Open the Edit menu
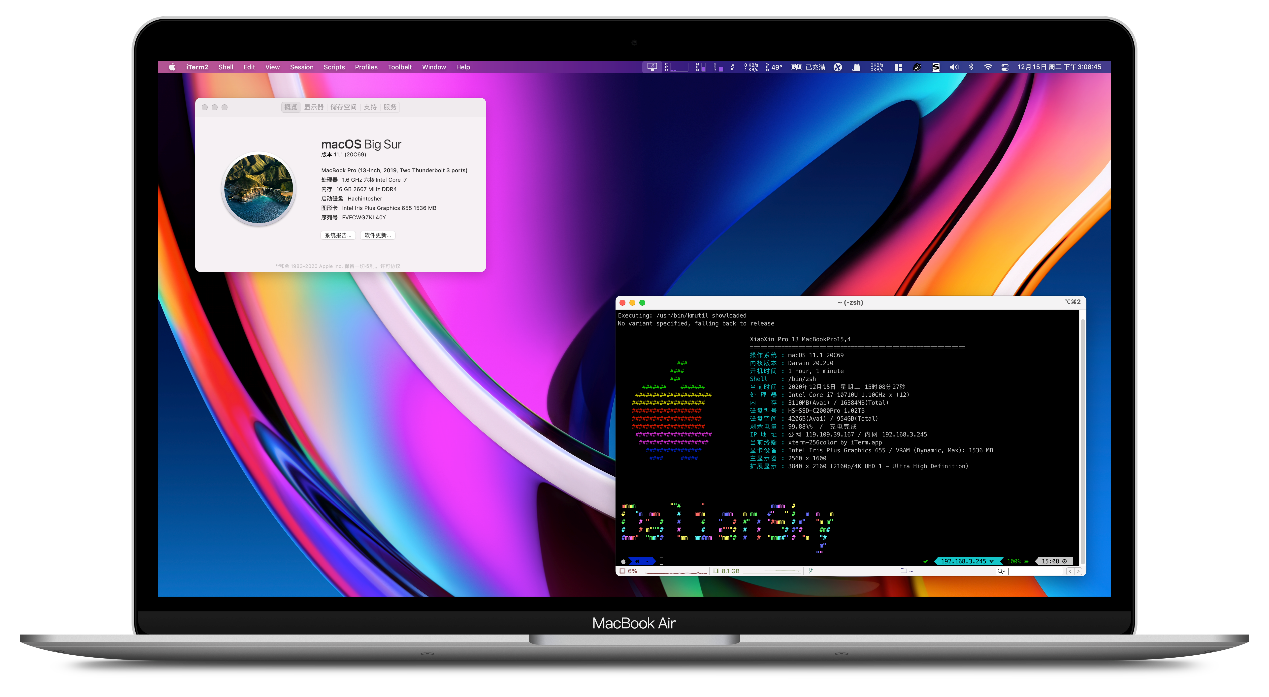Screen dimensions: 1269x697 pos(249,67)
